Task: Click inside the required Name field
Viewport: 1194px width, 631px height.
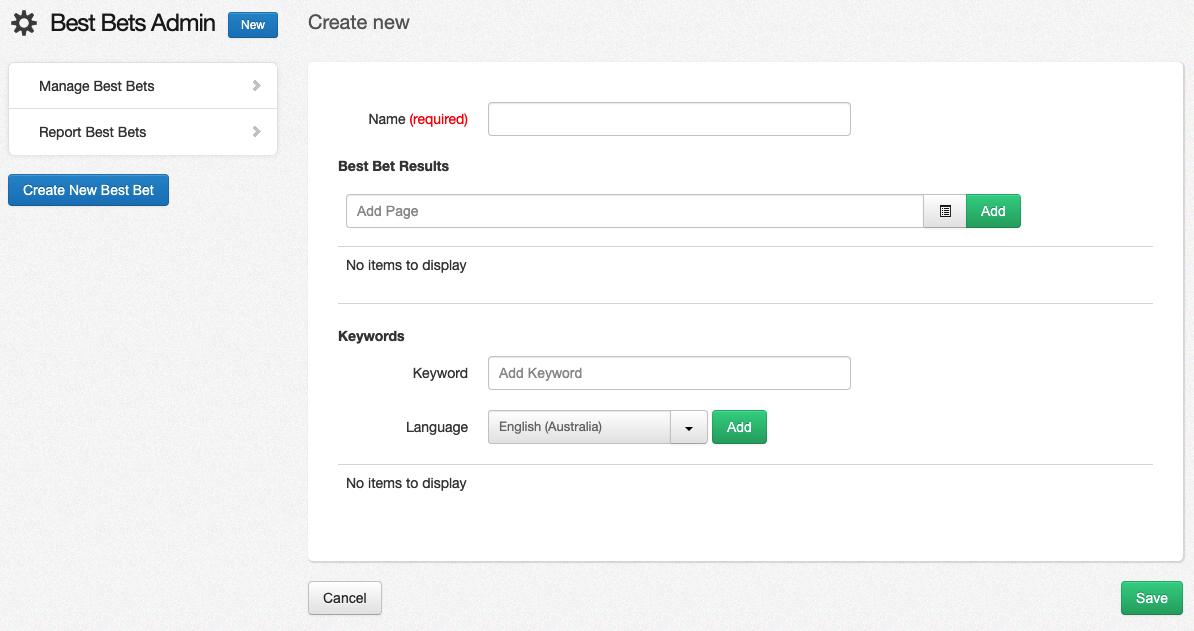Action: 668,119
